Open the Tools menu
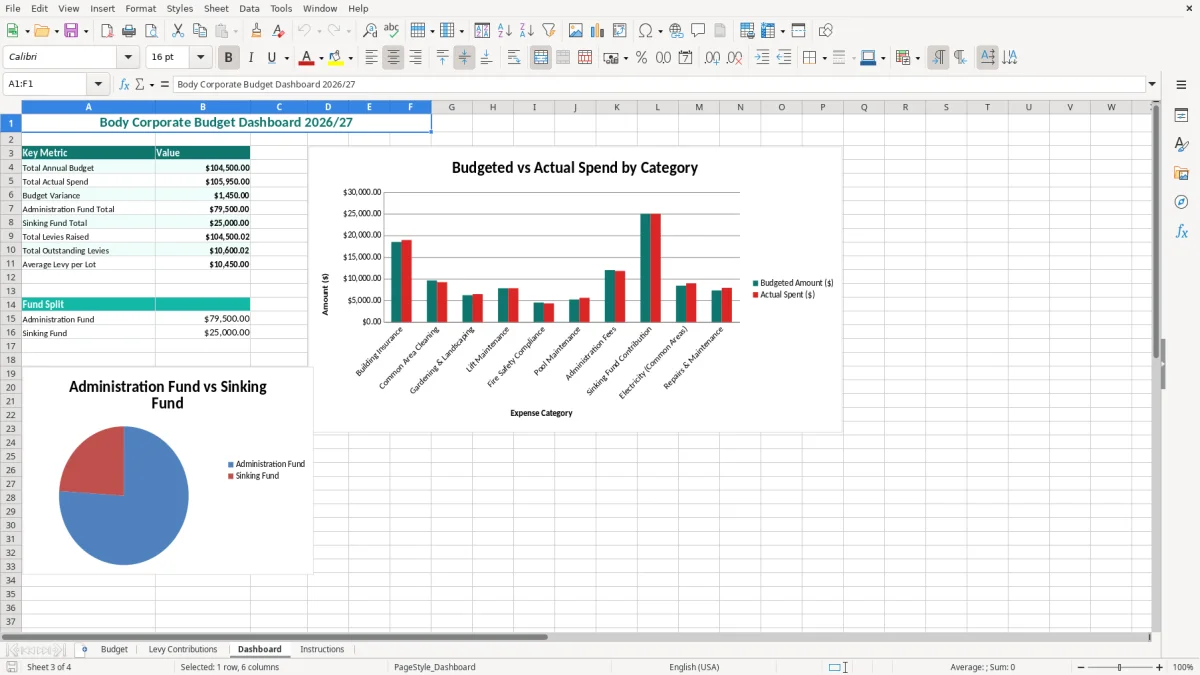The image size is (1200, 675). coord(281,8)
